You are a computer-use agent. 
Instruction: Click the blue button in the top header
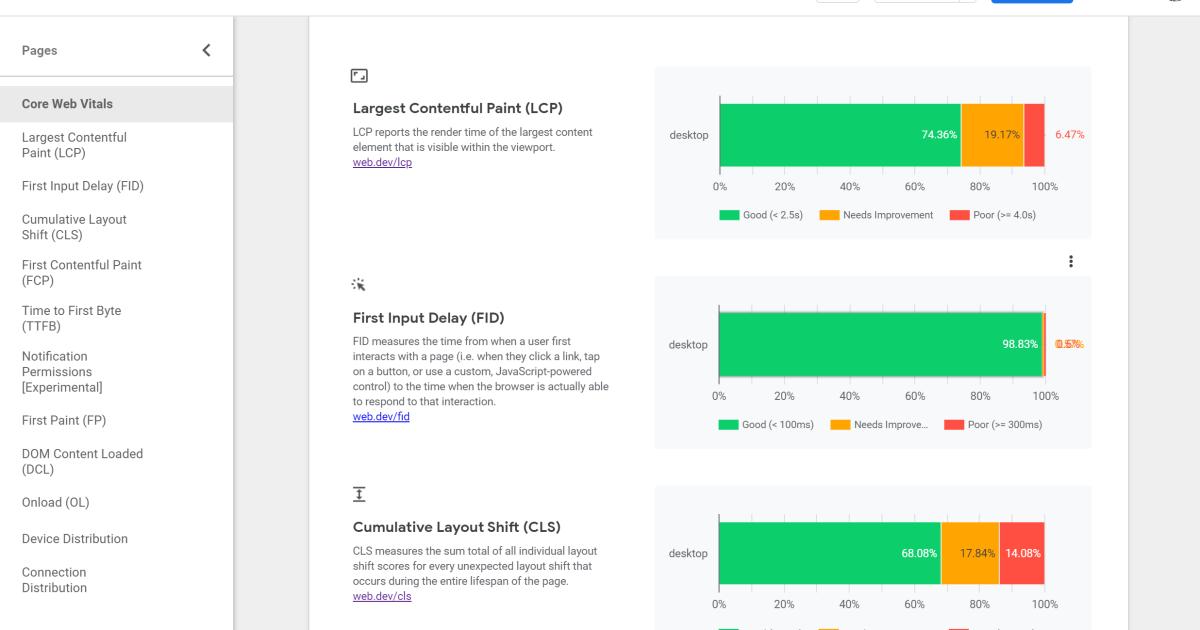[1032, 2]
